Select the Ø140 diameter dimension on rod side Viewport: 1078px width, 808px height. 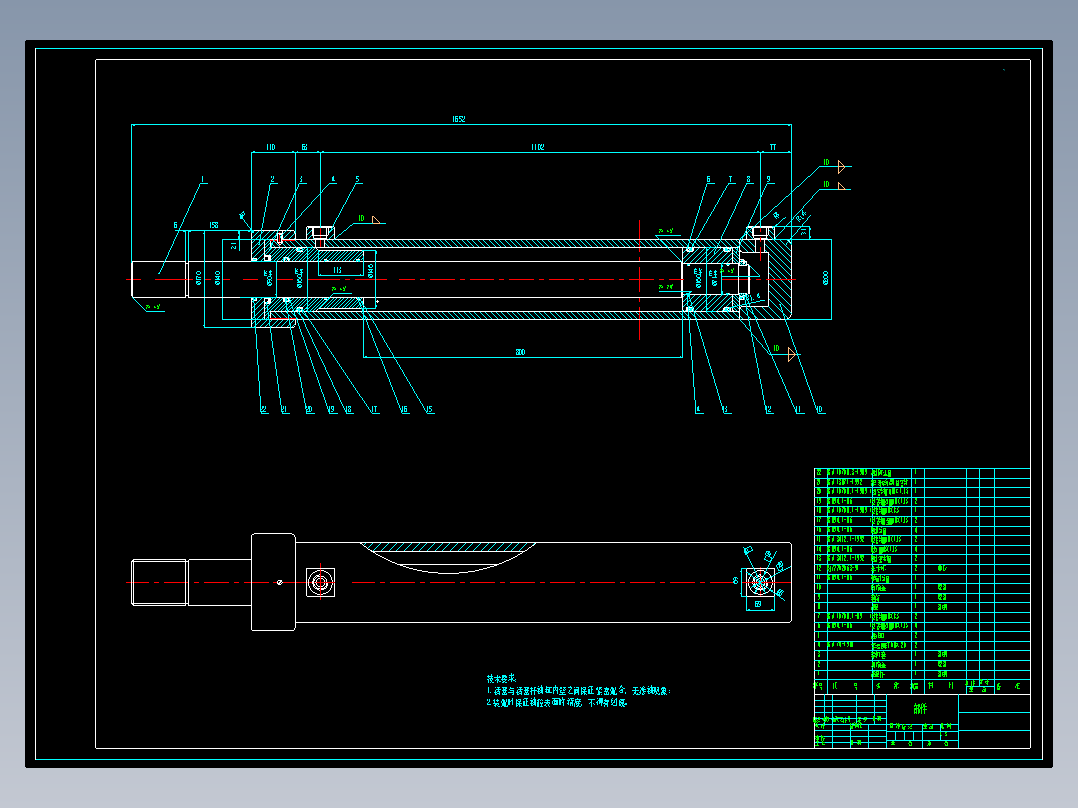tap(218, 278)
